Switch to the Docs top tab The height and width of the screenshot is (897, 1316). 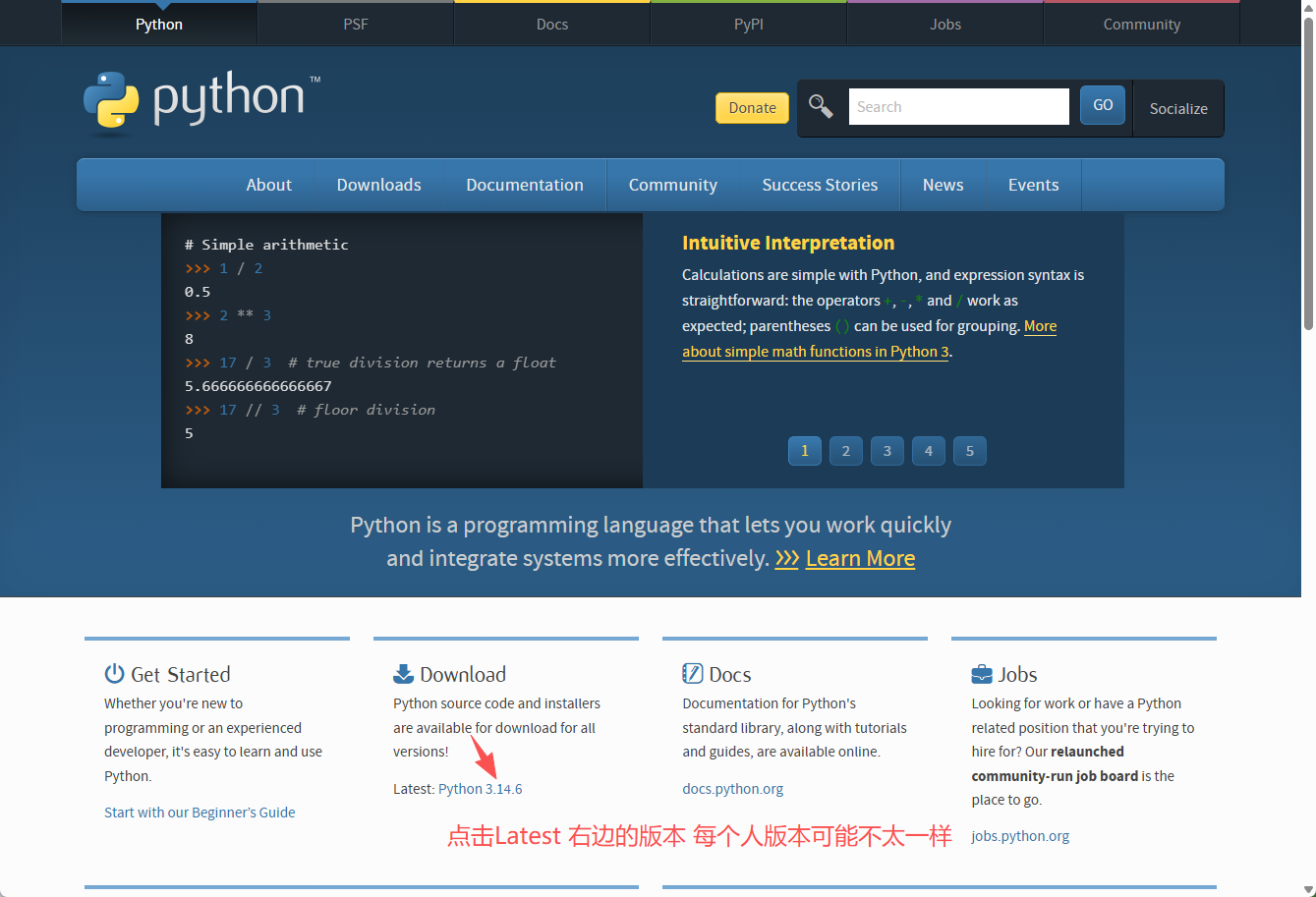552,24
